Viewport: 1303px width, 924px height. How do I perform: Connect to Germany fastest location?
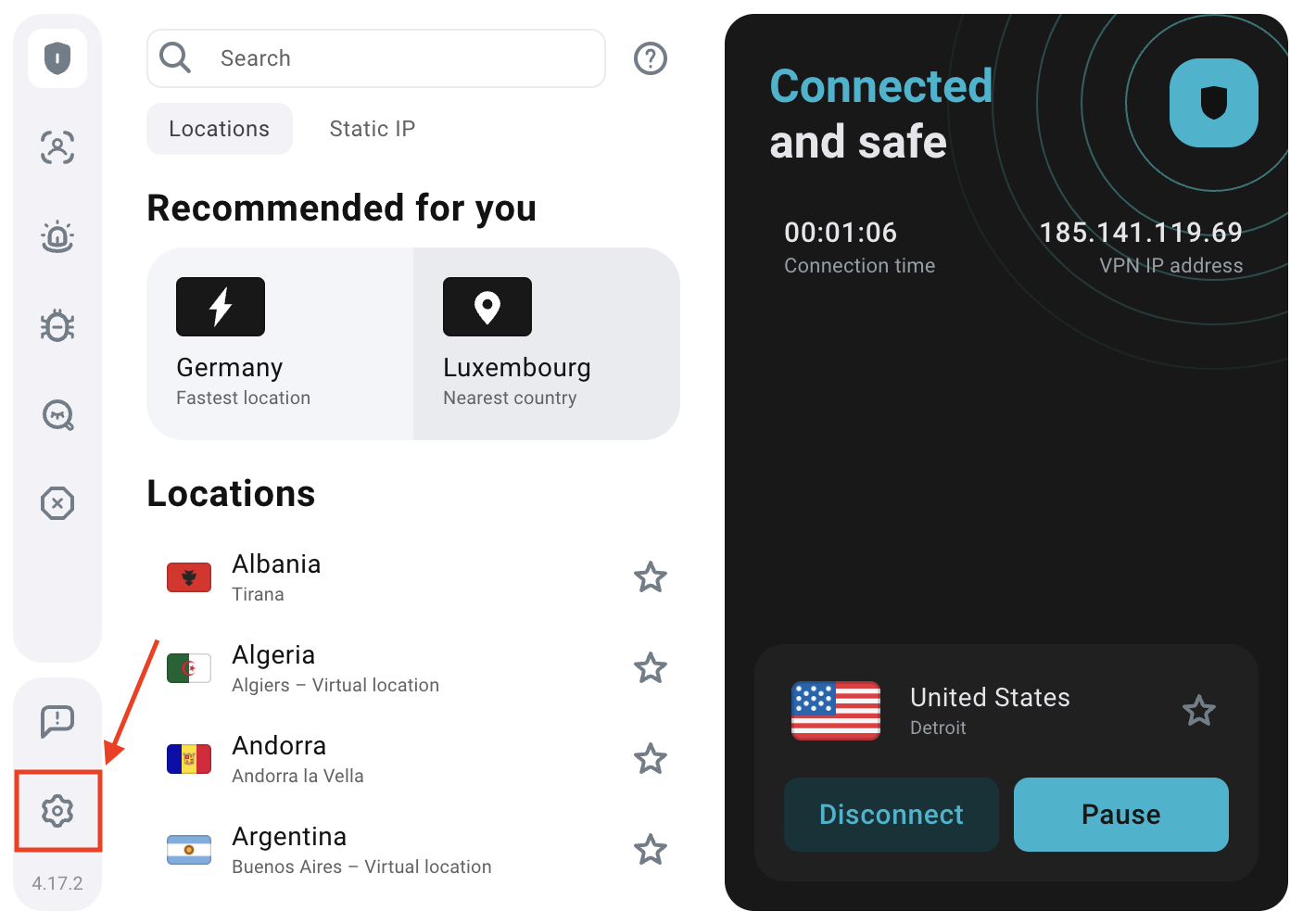coord(280,343)
